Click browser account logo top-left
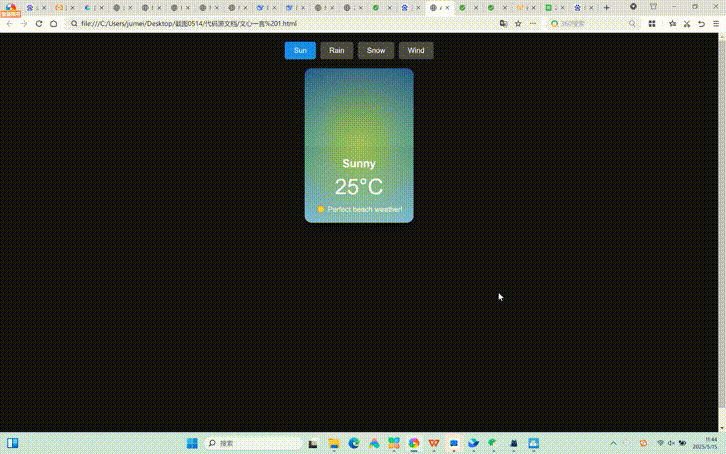The height and width of the screenshot is (454, 726). tap(10, 9)
